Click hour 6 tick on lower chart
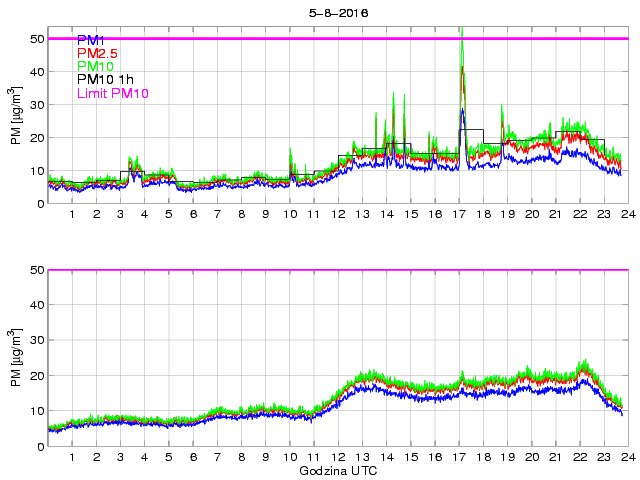Screen dimensions: 640x480 pyautogui.click(x=193, y=457)
